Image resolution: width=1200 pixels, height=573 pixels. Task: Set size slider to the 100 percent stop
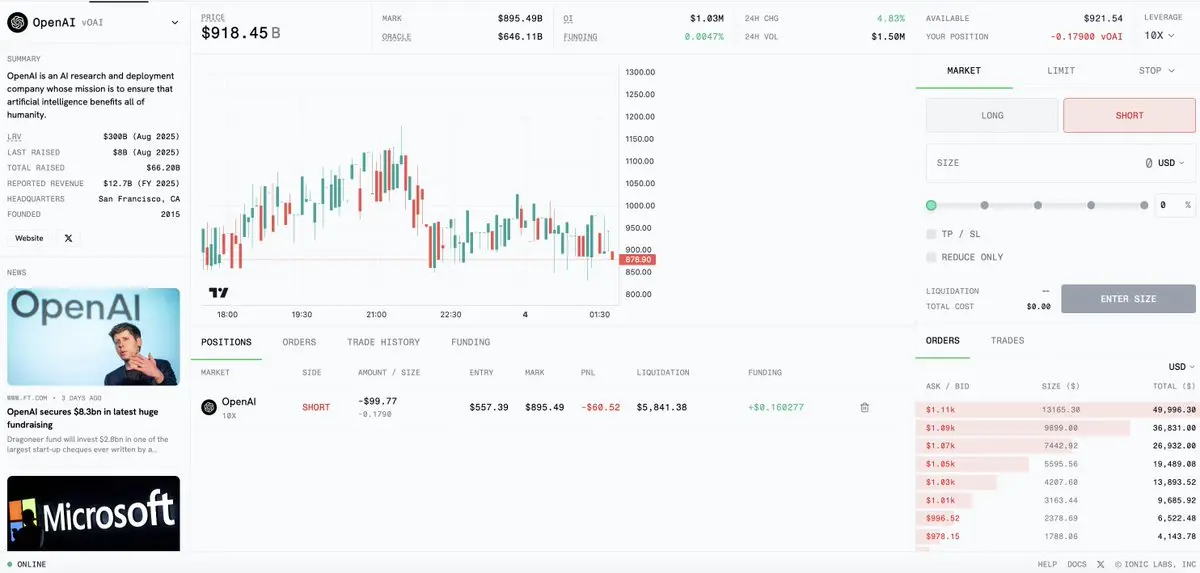[x=1144, y=205]
